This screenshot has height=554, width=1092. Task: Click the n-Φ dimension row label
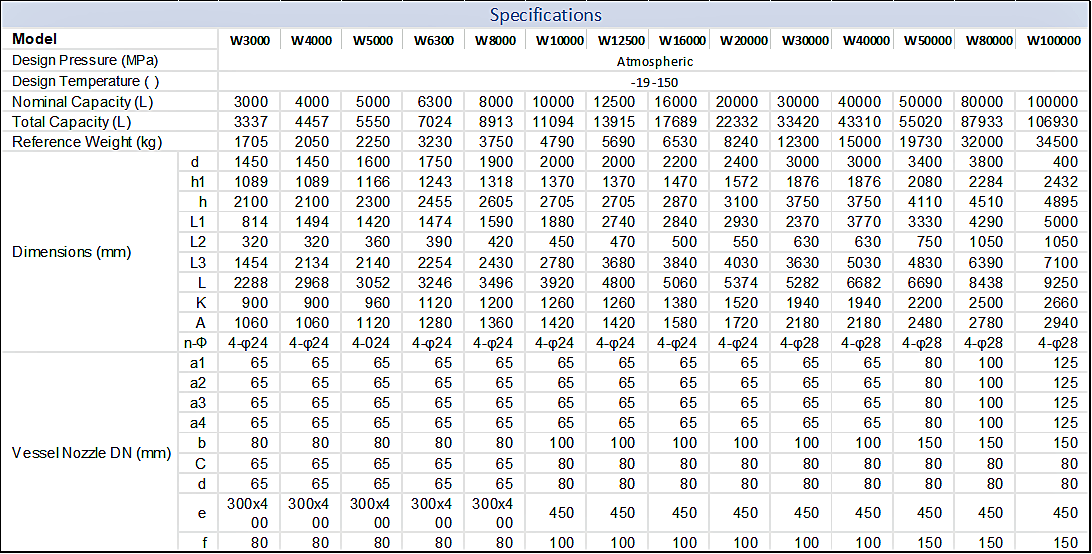pos(194,343)
